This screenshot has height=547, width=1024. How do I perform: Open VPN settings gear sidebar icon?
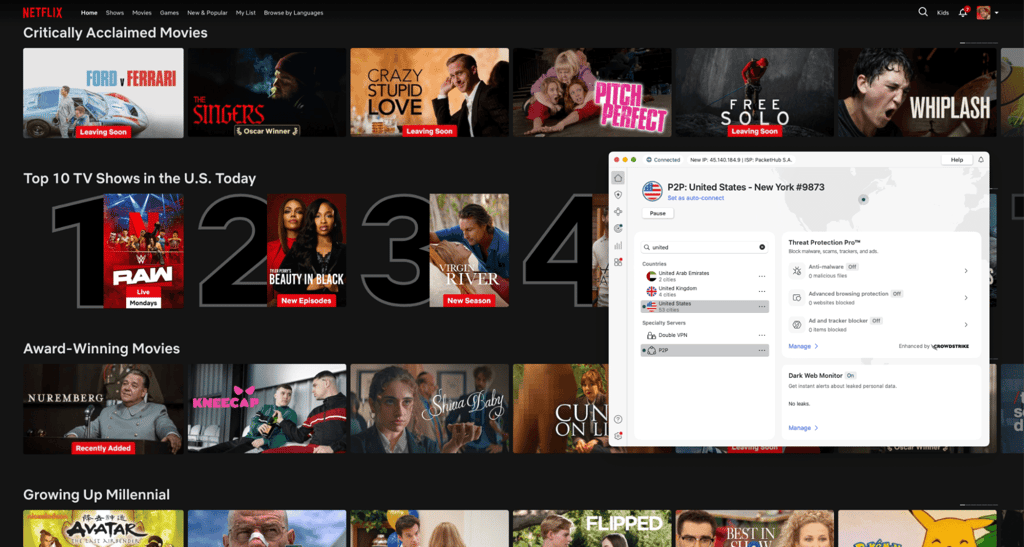[618, 436]
